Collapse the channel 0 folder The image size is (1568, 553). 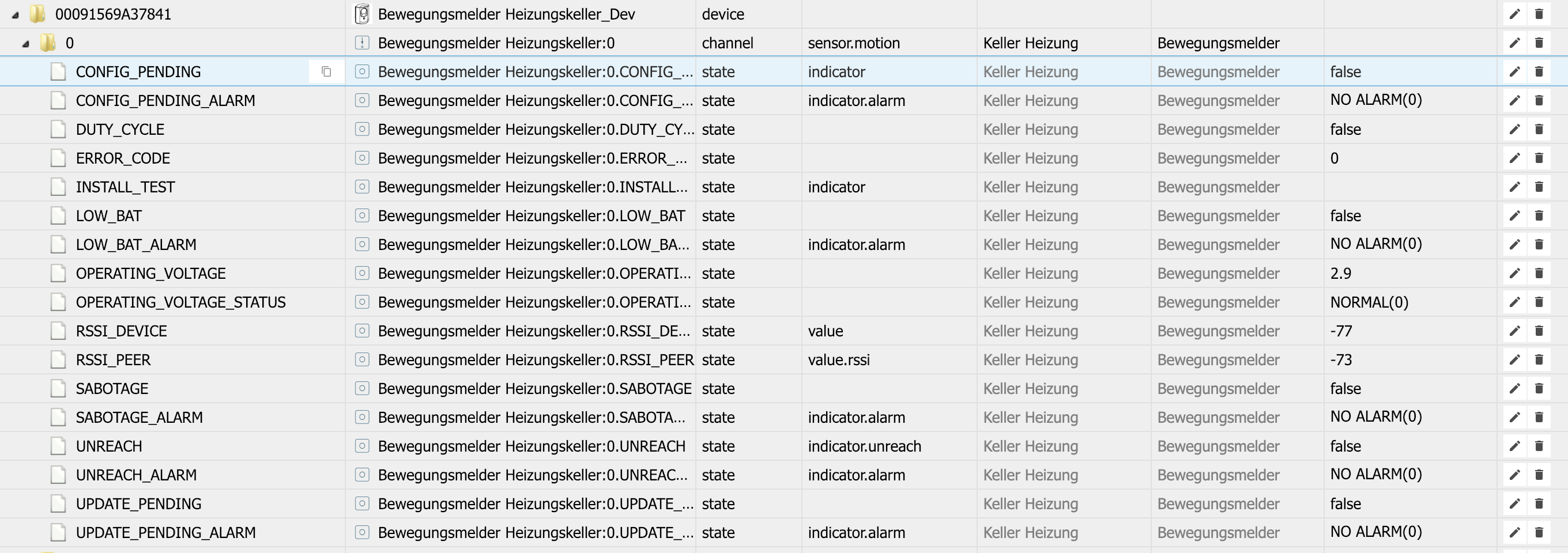pyautogui.click(x=25, y=43)
